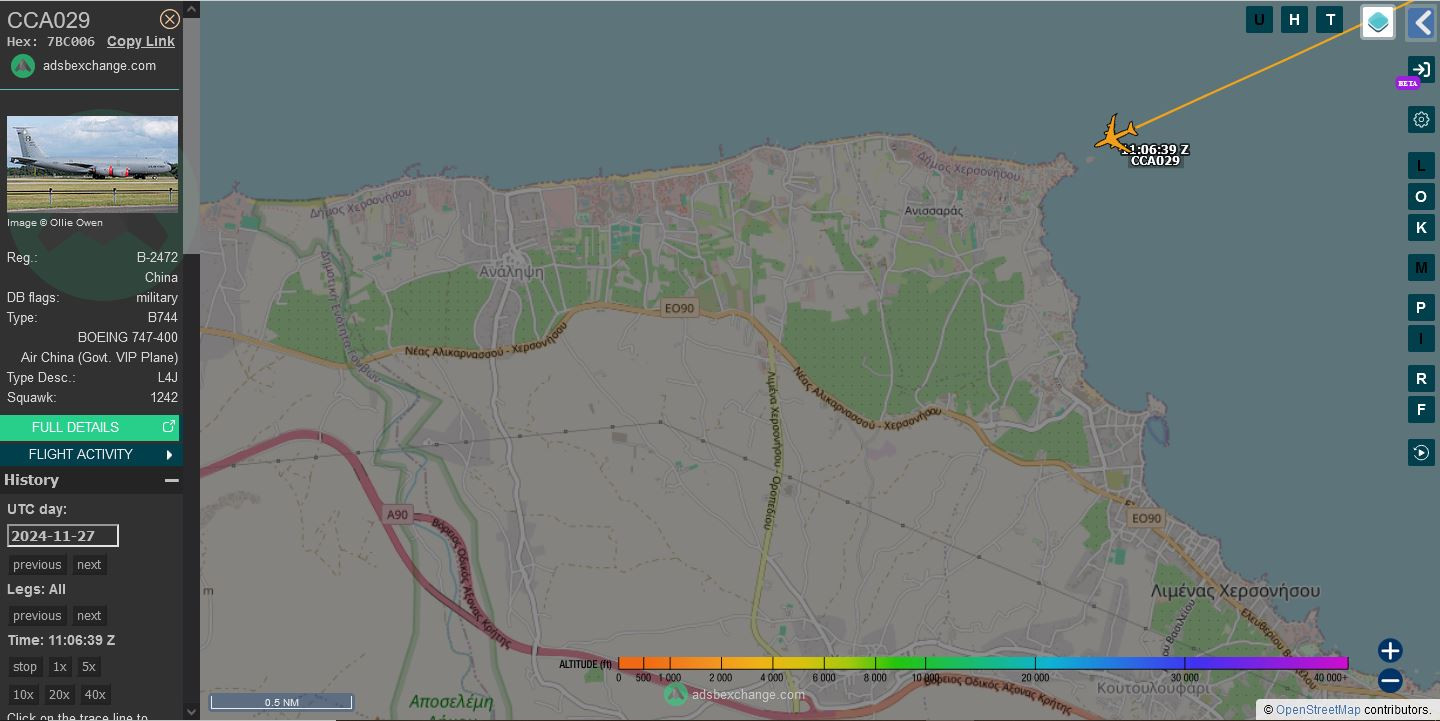Image resolution: width=1440 pixels, height=721 pixels.
Task: Click the UTC day date field
Action: (x=63, y=536)
